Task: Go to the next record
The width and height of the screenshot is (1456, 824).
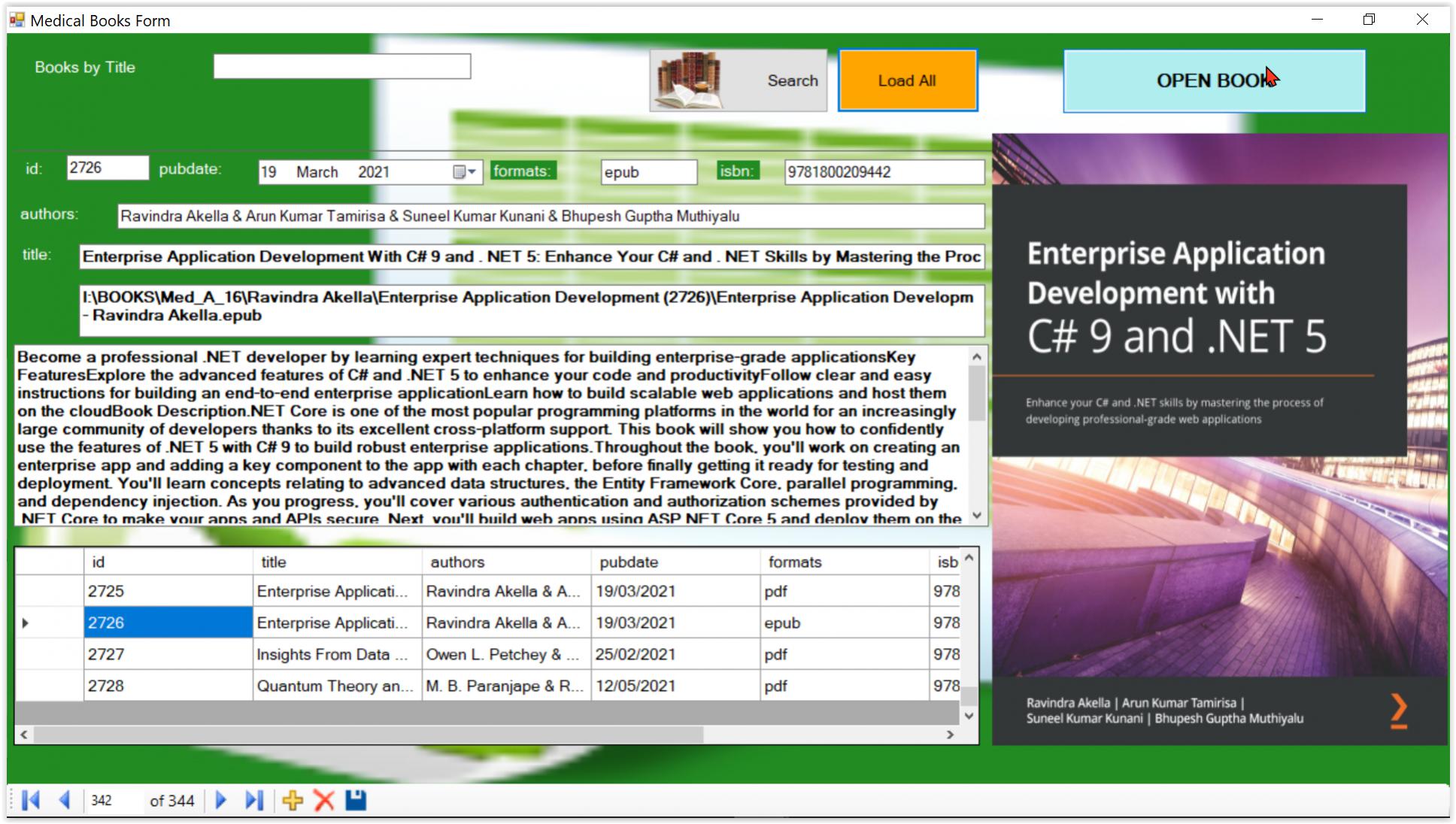Action: (220, 801)
